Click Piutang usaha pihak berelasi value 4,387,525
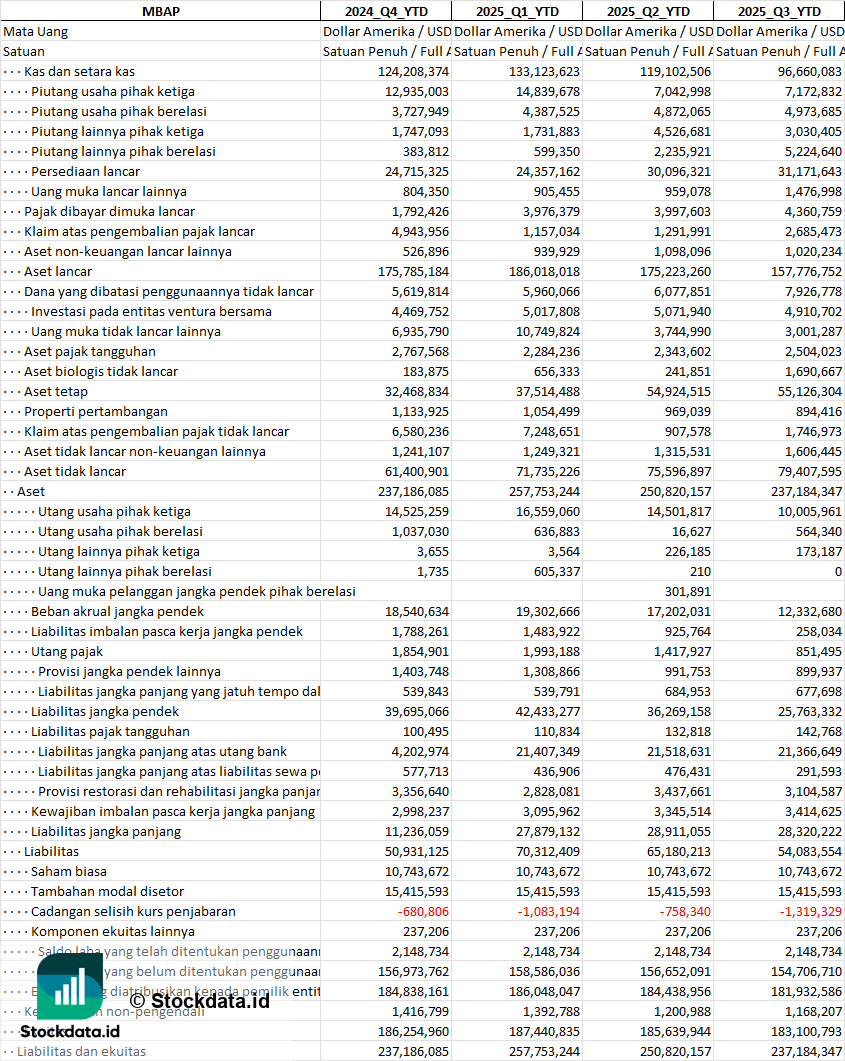845x1061 pixels. (x=551, y=111)
